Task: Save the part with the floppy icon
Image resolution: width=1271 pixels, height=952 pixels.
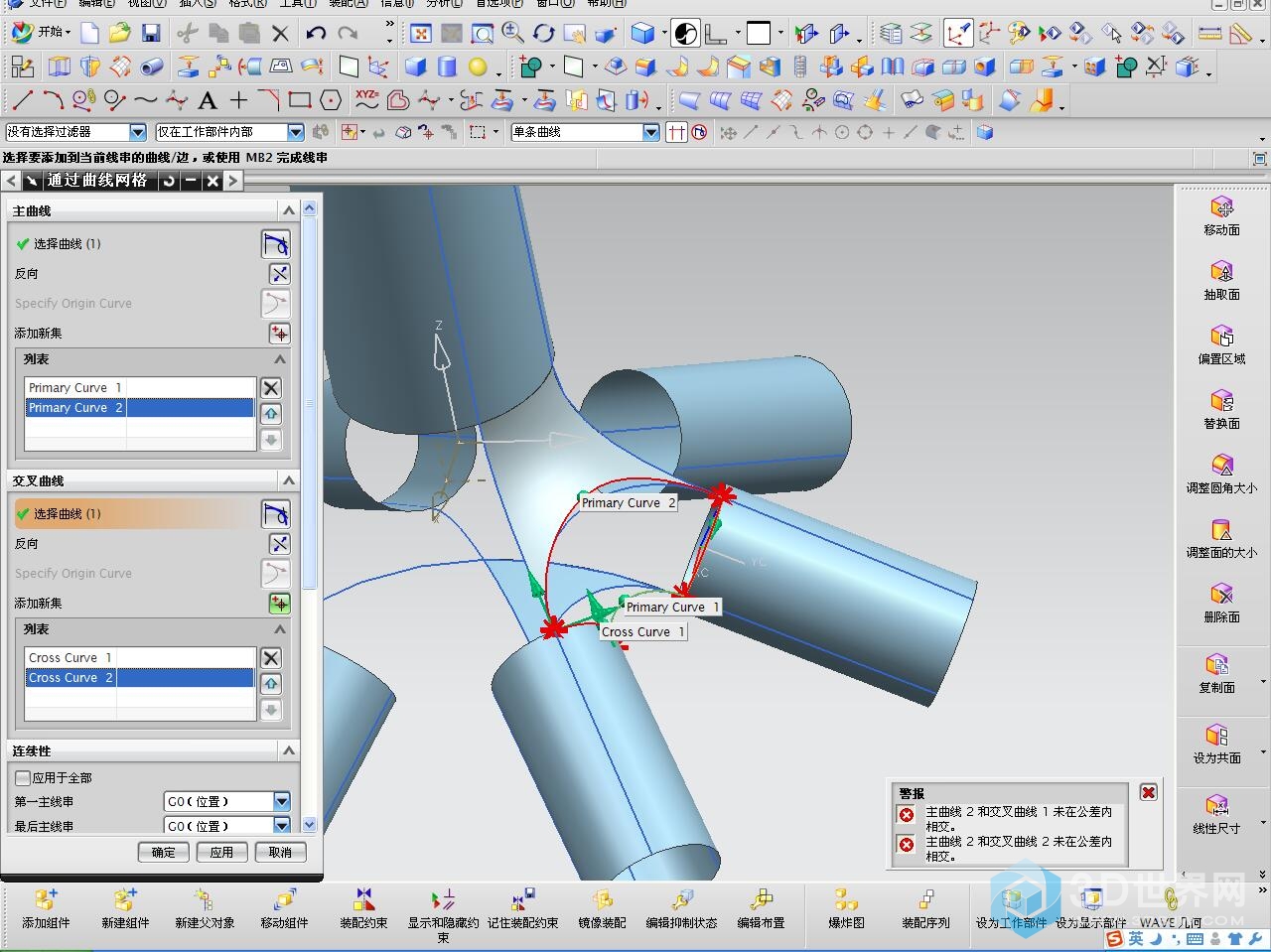Action: coord(151,34)
